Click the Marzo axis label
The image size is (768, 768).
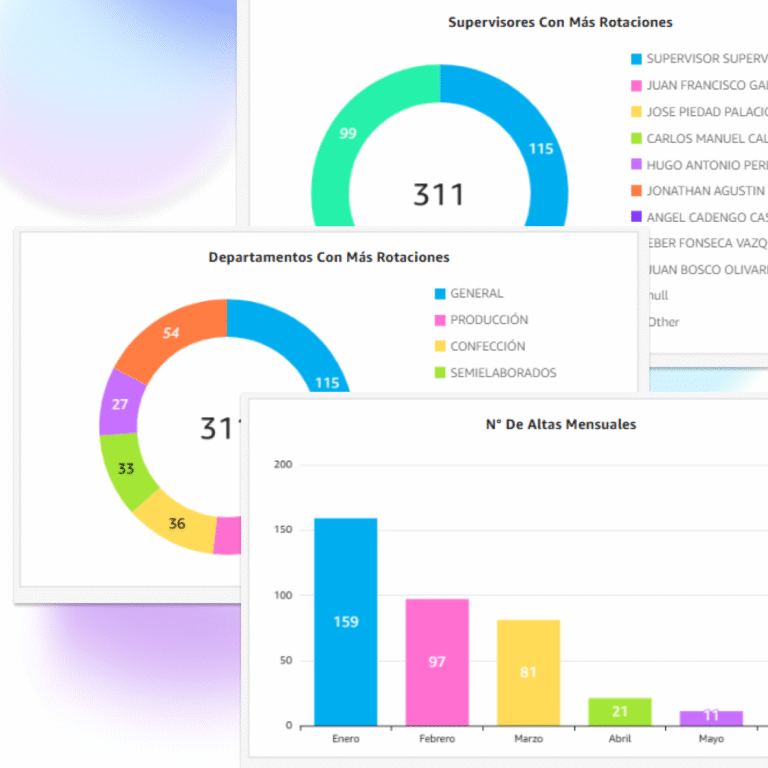528,739
